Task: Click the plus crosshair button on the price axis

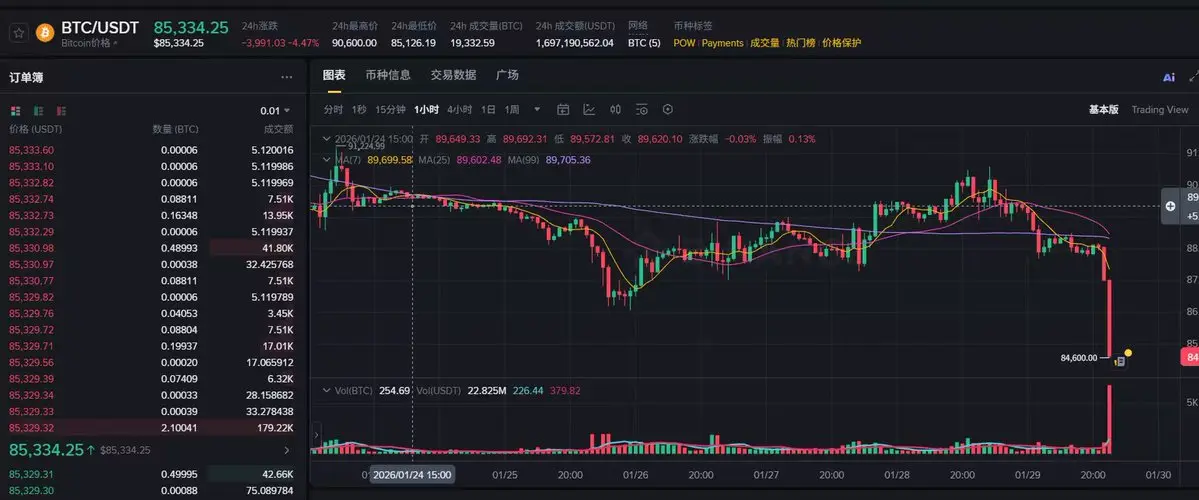Action: click(1170, 206)
